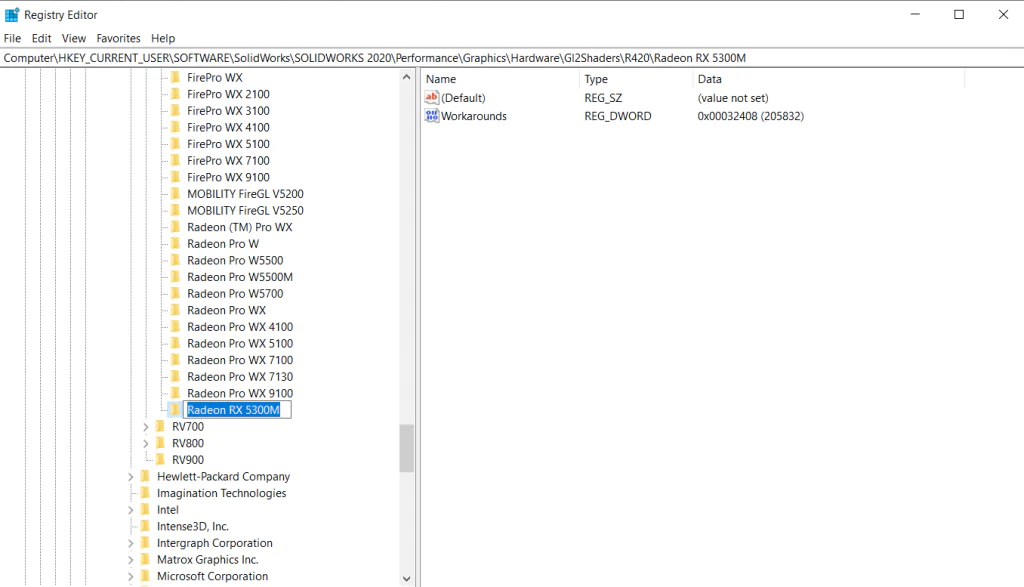
Task: Open the Favorites menu
Action: pos(118,39)
